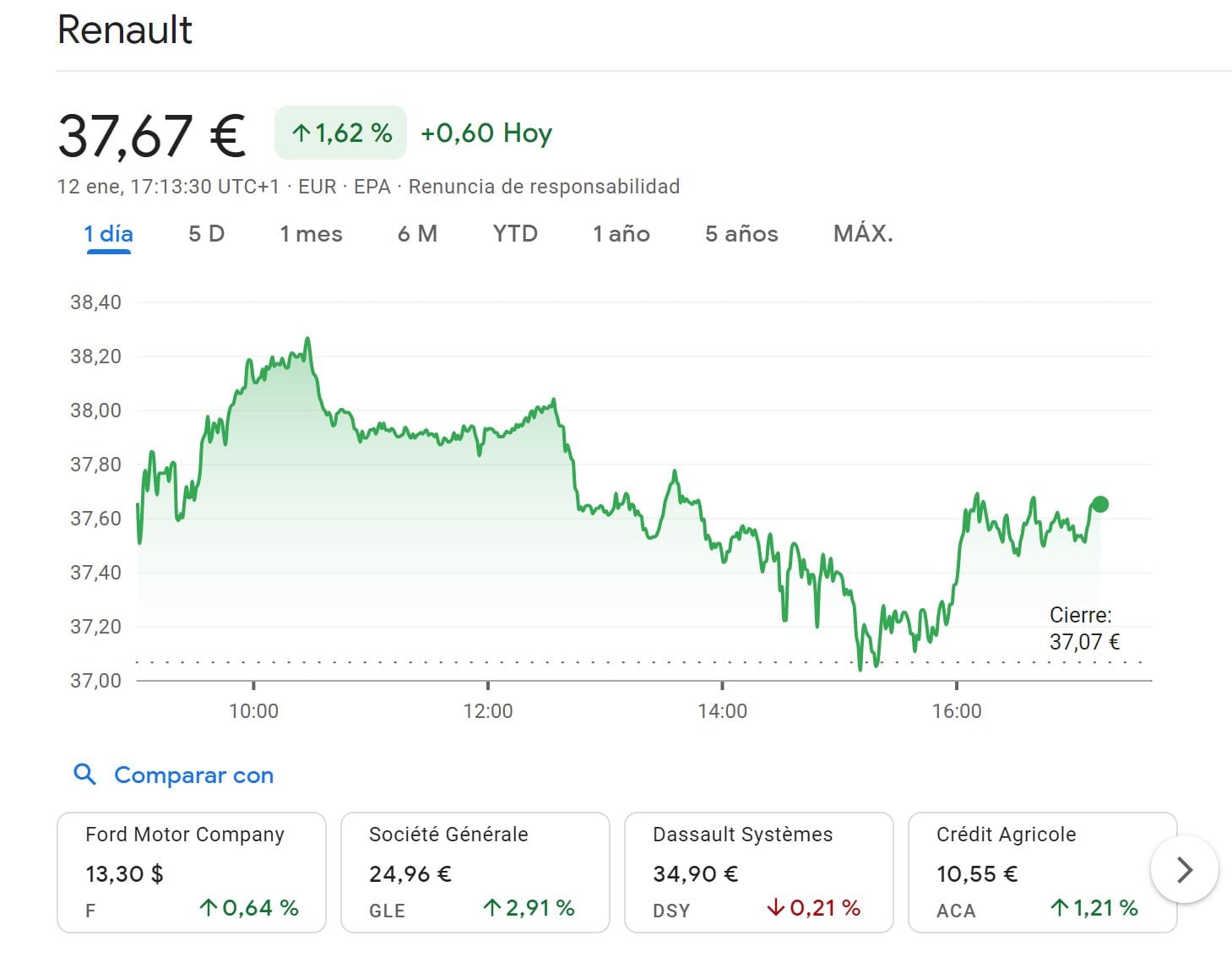The image size is (1232, 968).
Task: Click the green current-price dot on chart
Action: 1099,504
